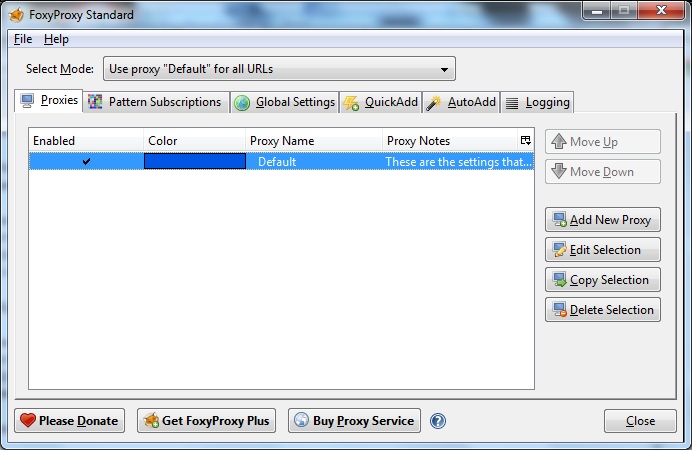The image size is (692, 450).
Task: Click Add New Proxy button
Action: click(x=603, y=219)
